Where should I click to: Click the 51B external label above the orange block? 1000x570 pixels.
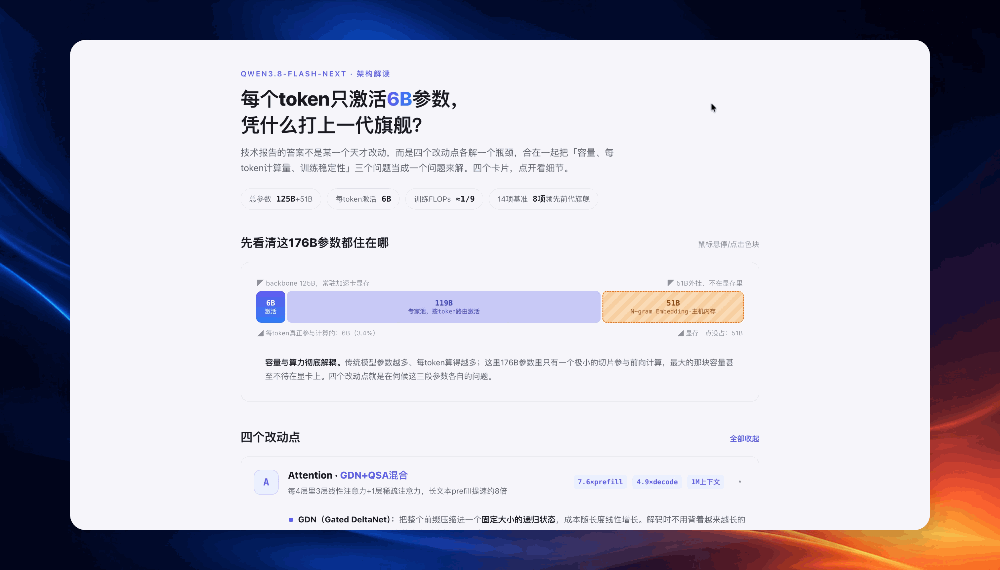(x=705, y=283)
